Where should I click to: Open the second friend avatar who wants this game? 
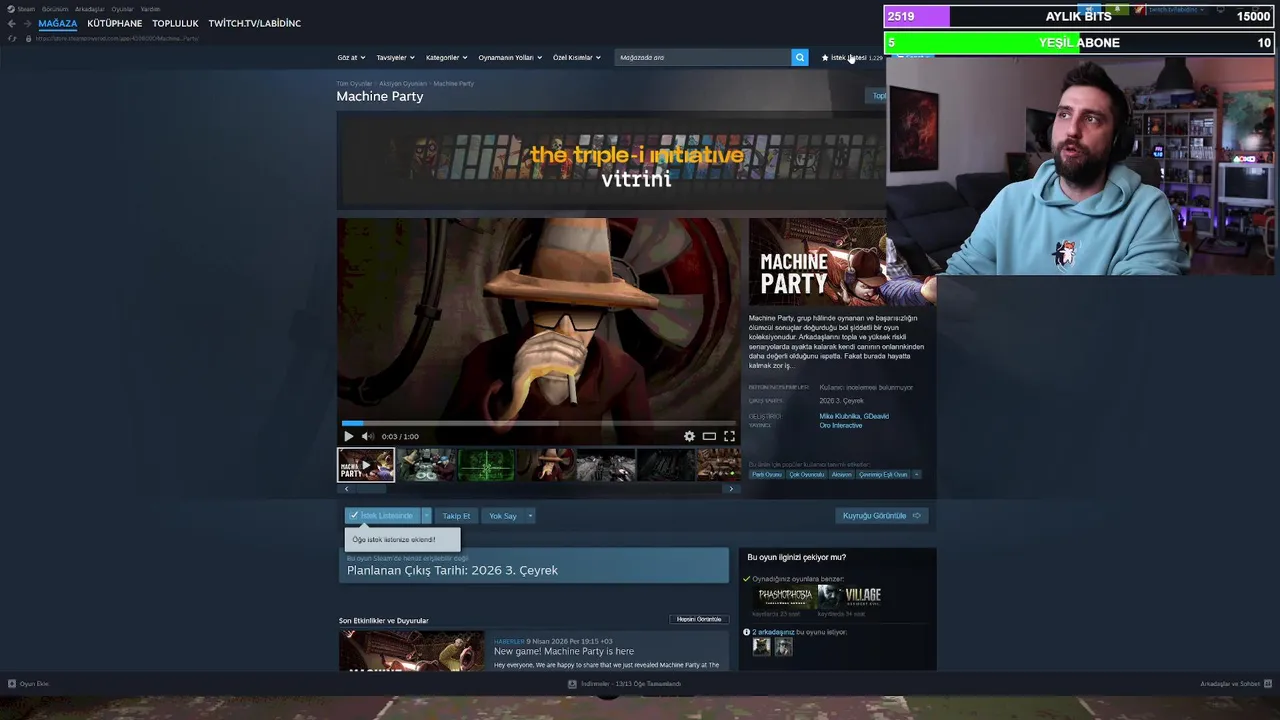784,647
